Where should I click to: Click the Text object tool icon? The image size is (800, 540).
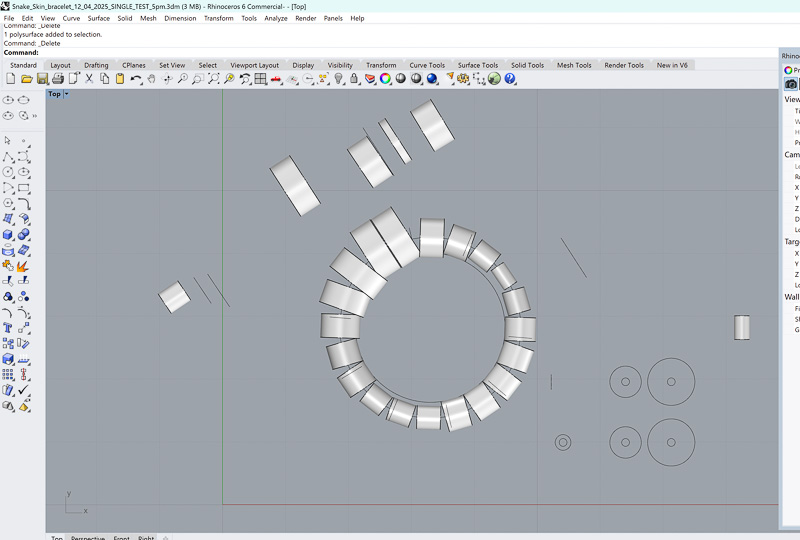click(x=8, y=327)
